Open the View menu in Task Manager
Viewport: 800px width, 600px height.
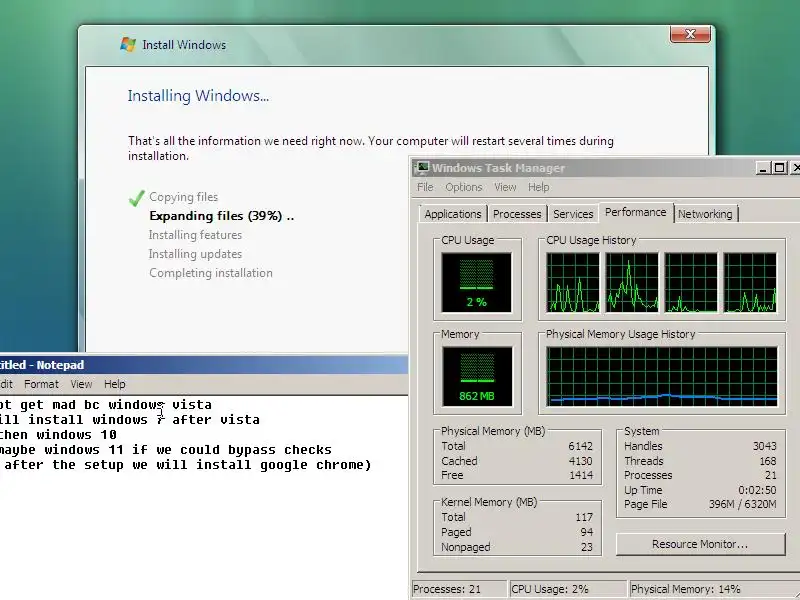tap(505, 187)
